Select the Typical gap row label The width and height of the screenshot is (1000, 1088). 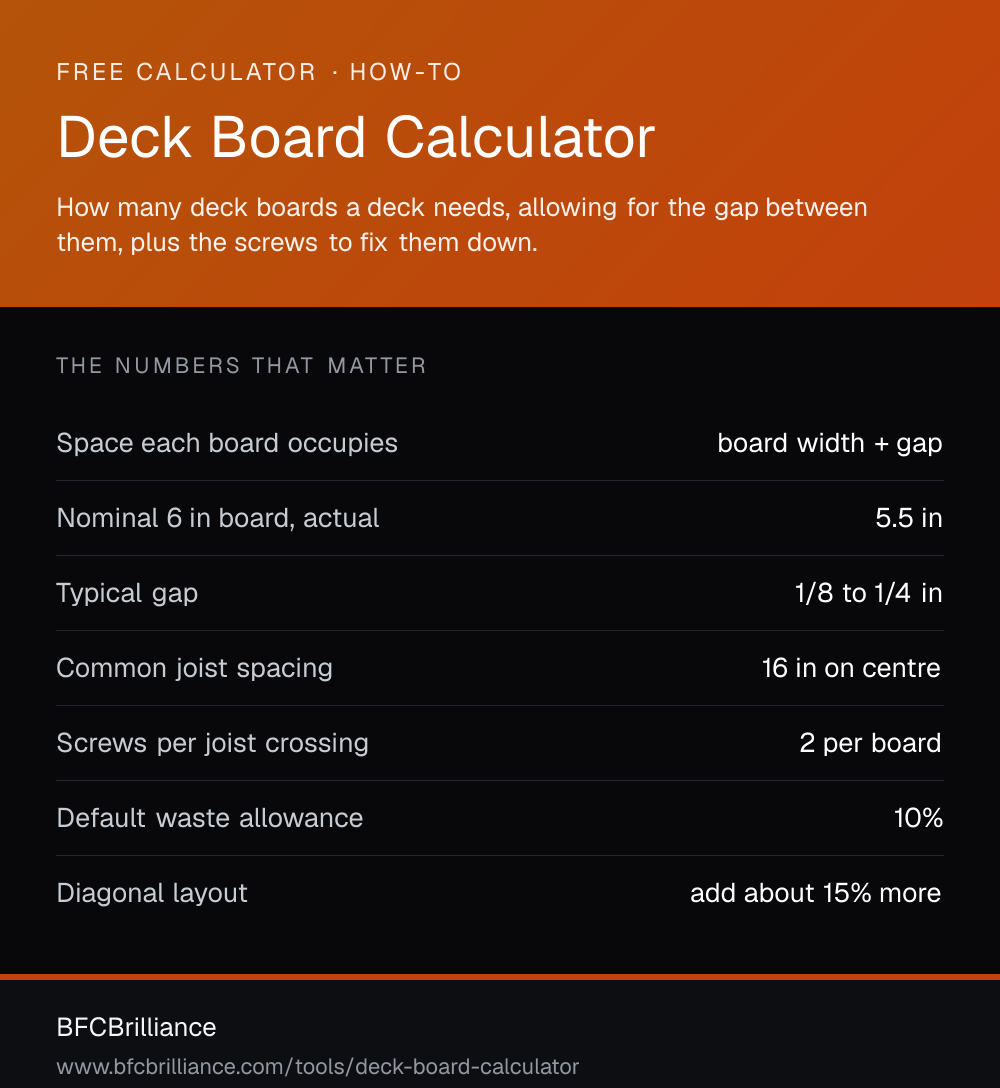[127, 594]
